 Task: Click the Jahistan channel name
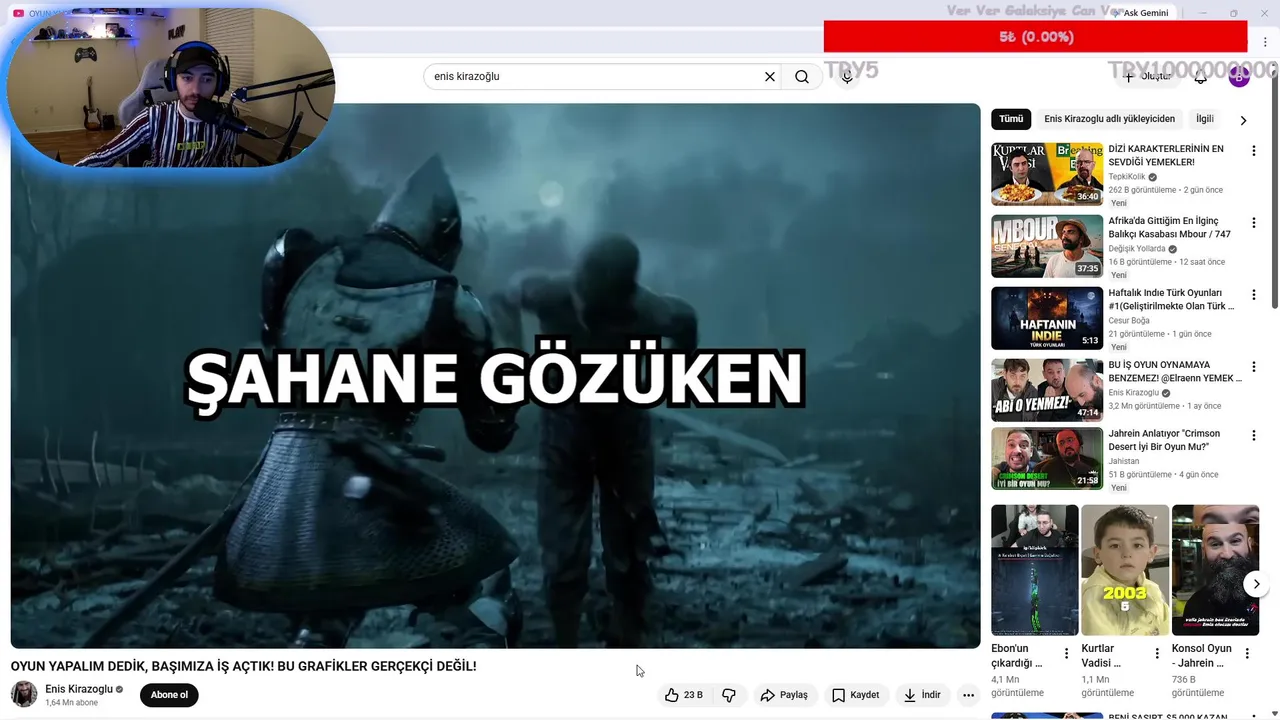[x=1124, y=461]
